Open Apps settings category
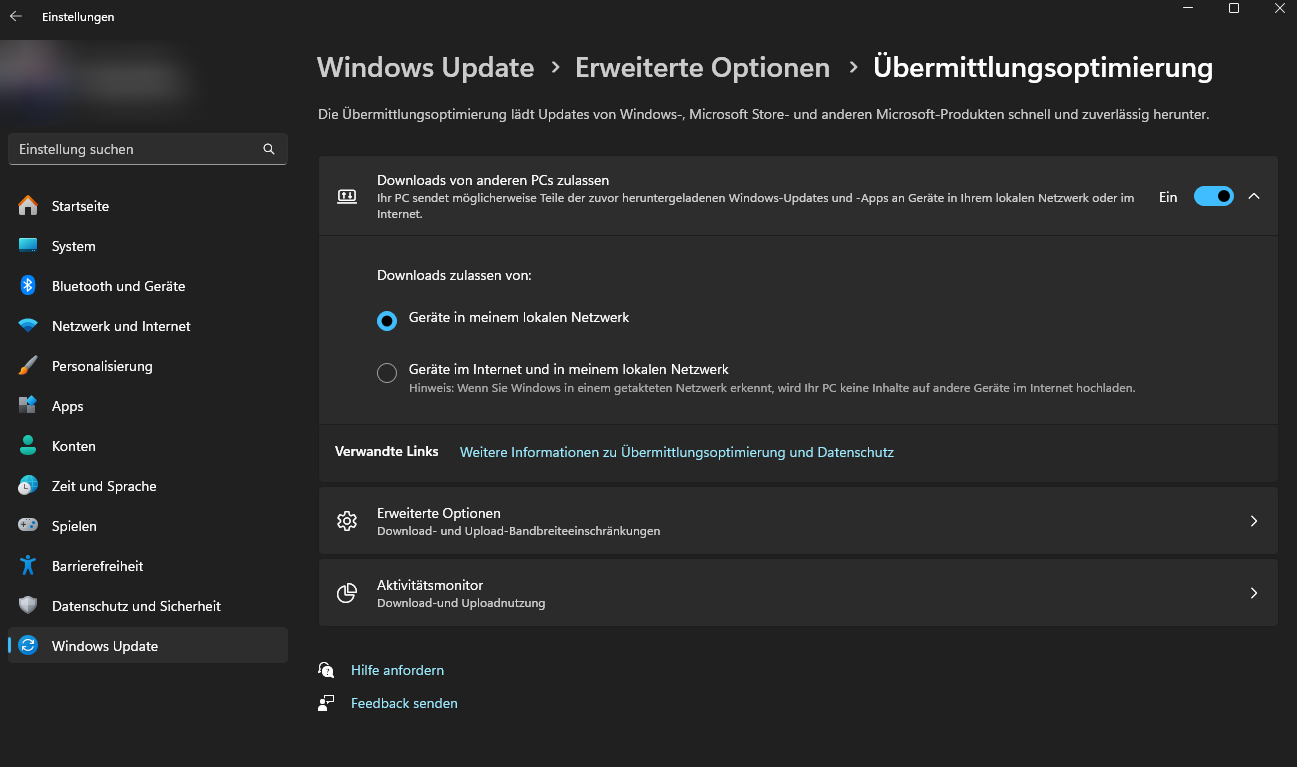 [x=148, y=406]
